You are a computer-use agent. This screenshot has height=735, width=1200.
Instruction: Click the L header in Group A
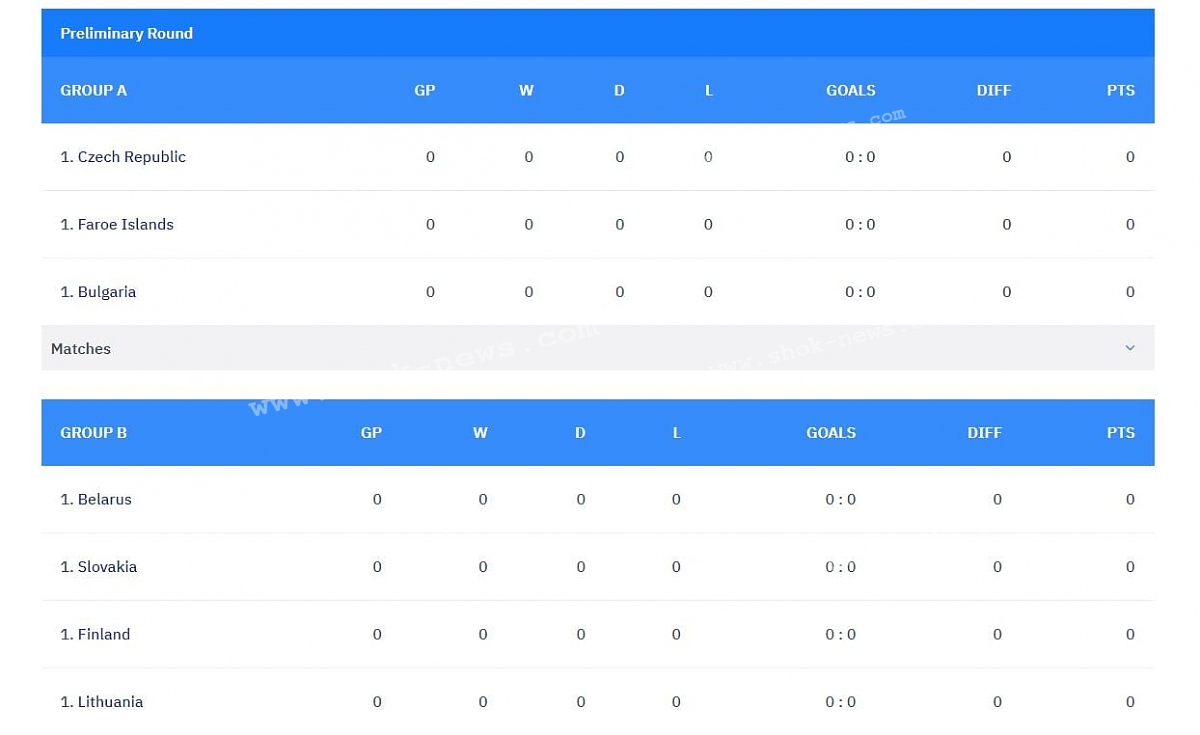(709, 90)
